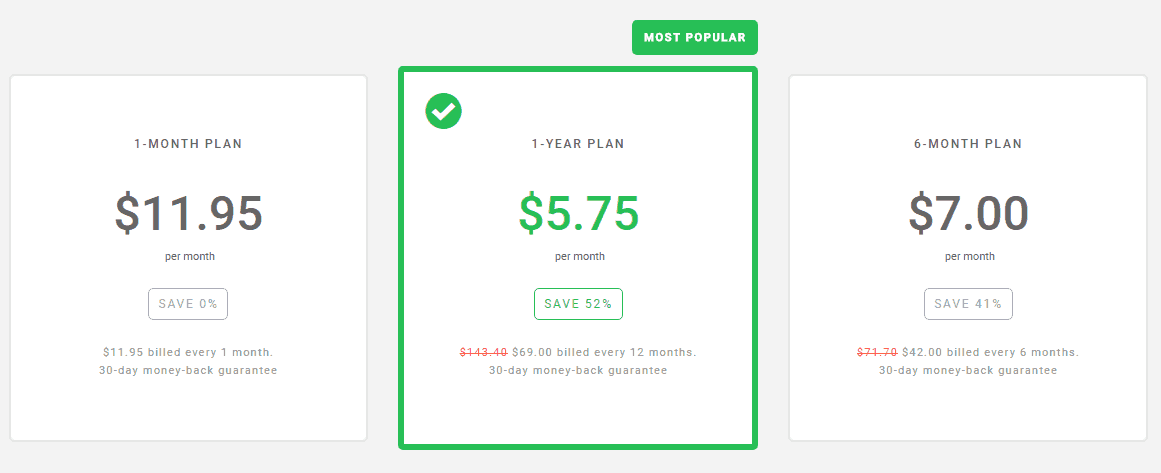
Task: Click the Save 0% badge
Action: coord(188,304)
